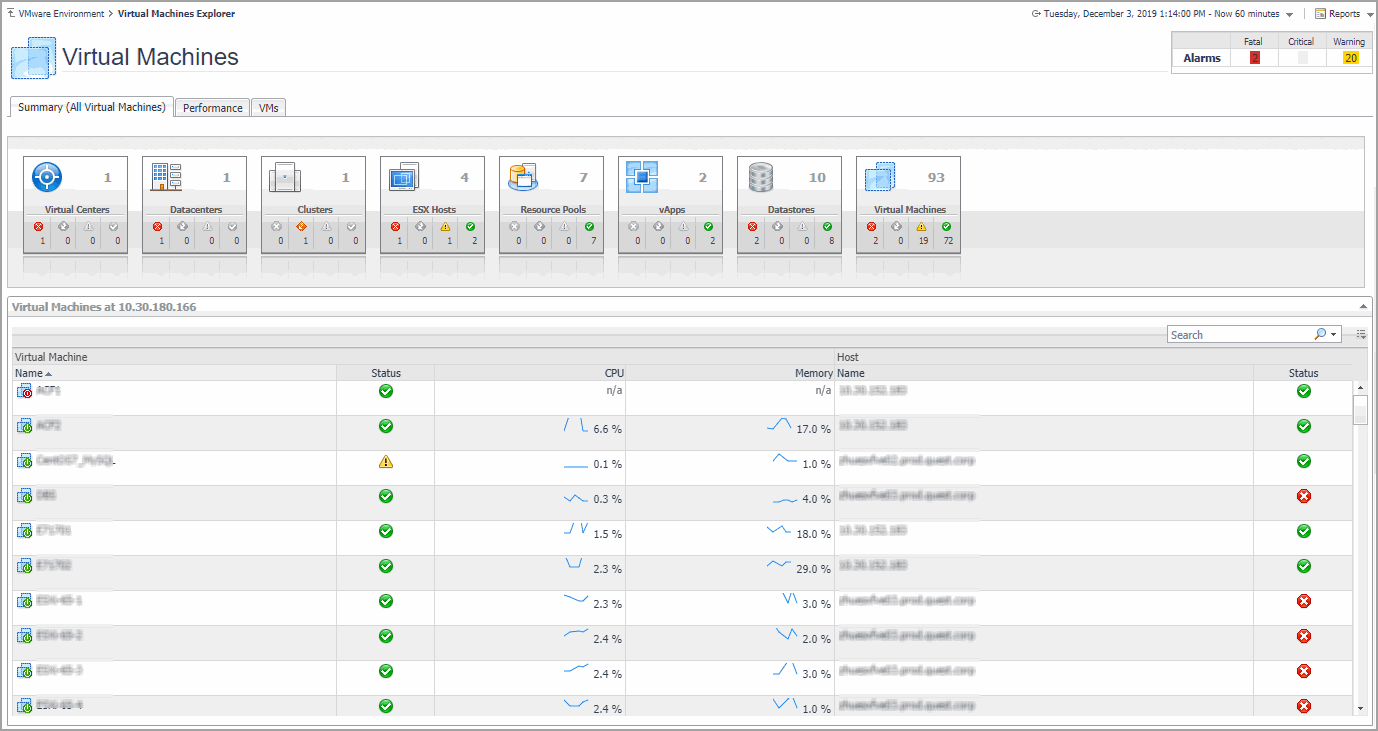The image size is (1378, 731).
Task: Click the Virtual Machines tile icon
Action: pos(880,177)
